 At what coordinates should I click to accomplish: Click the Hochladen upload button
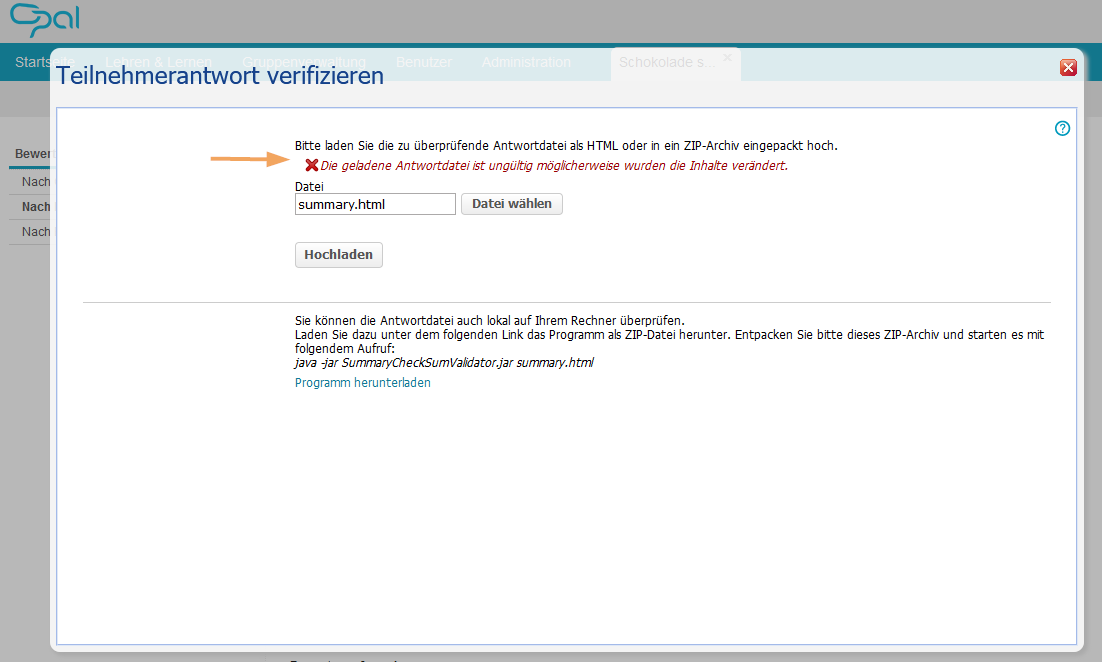tap(339, 255)
